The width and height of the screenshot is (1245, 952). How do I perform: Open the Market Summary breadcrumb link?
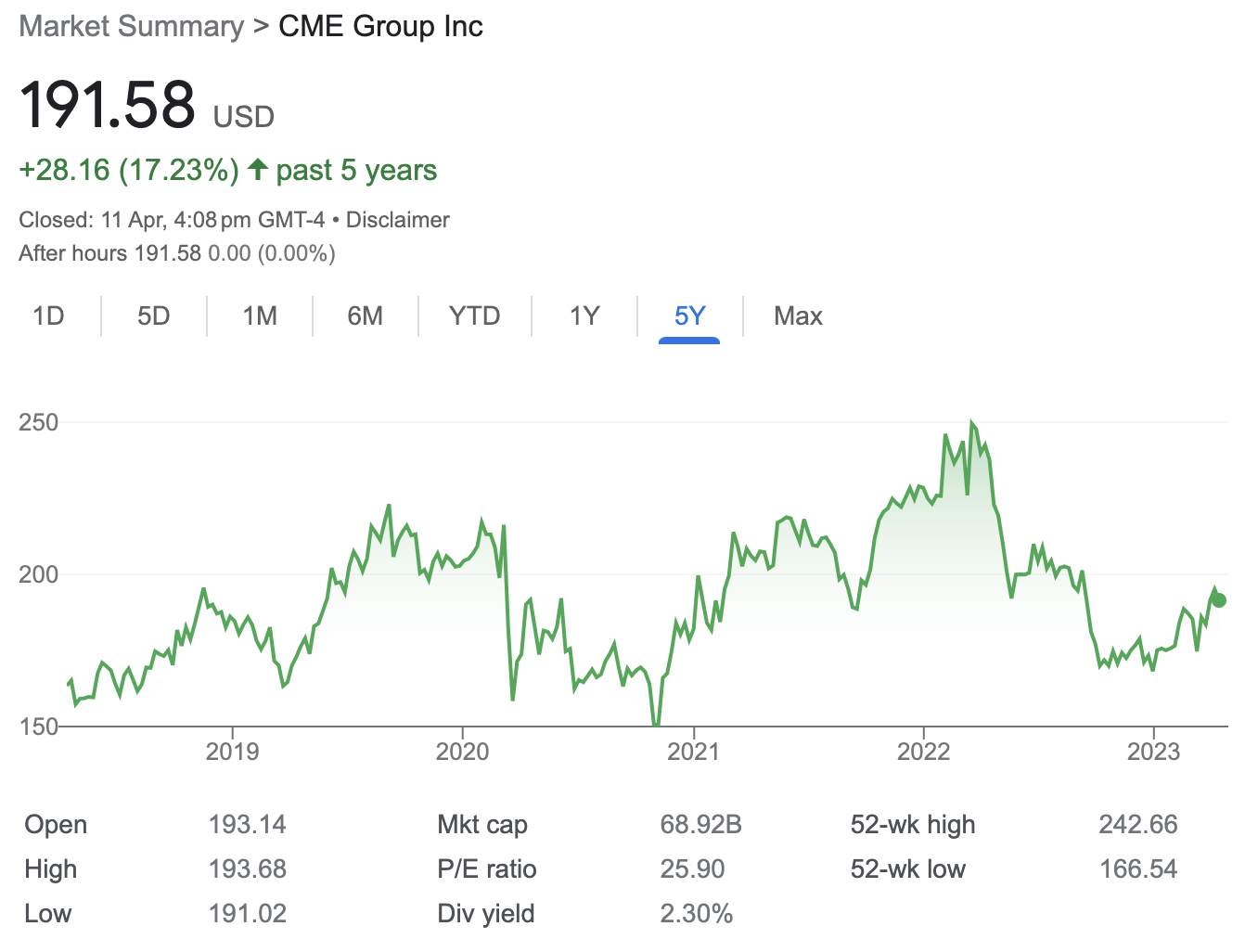[x=131, y=26]
